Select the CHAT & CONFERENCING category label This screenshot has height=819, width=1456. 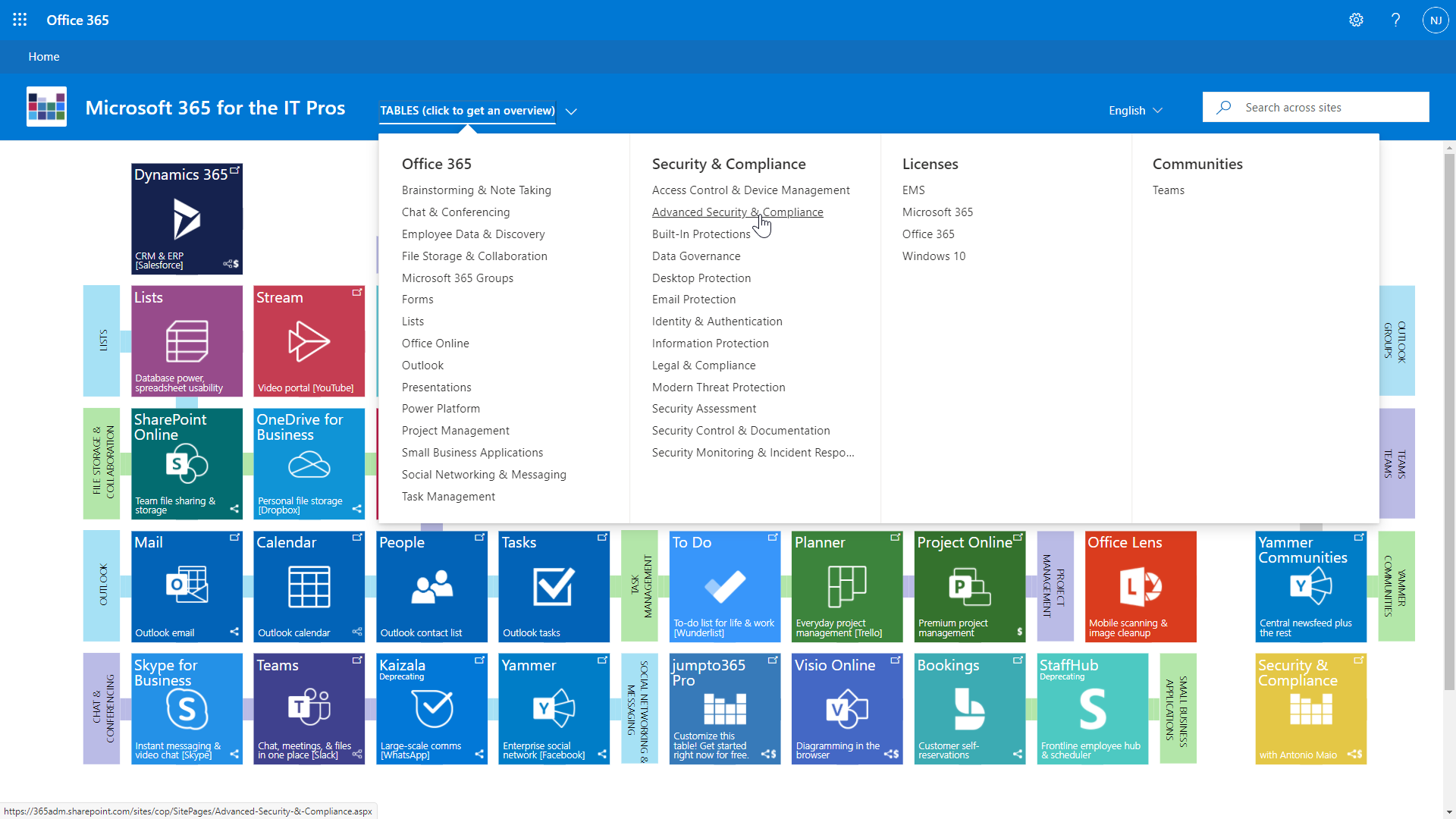pyautogui.click(x=102, y=709)
